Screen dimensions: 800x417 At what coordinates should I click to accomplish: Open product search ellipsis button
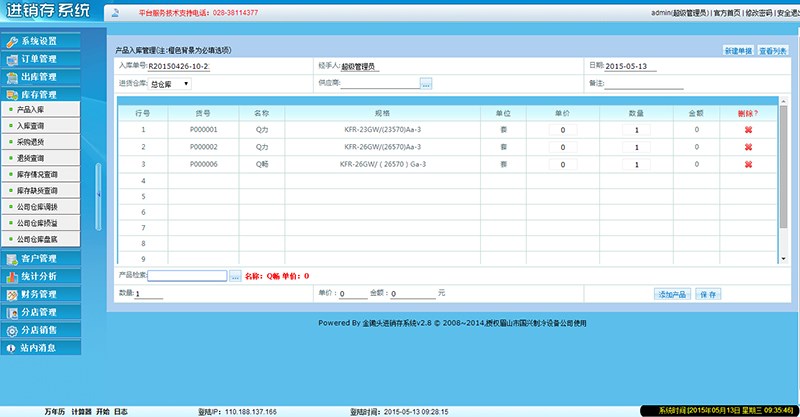[x=235, y=276]
